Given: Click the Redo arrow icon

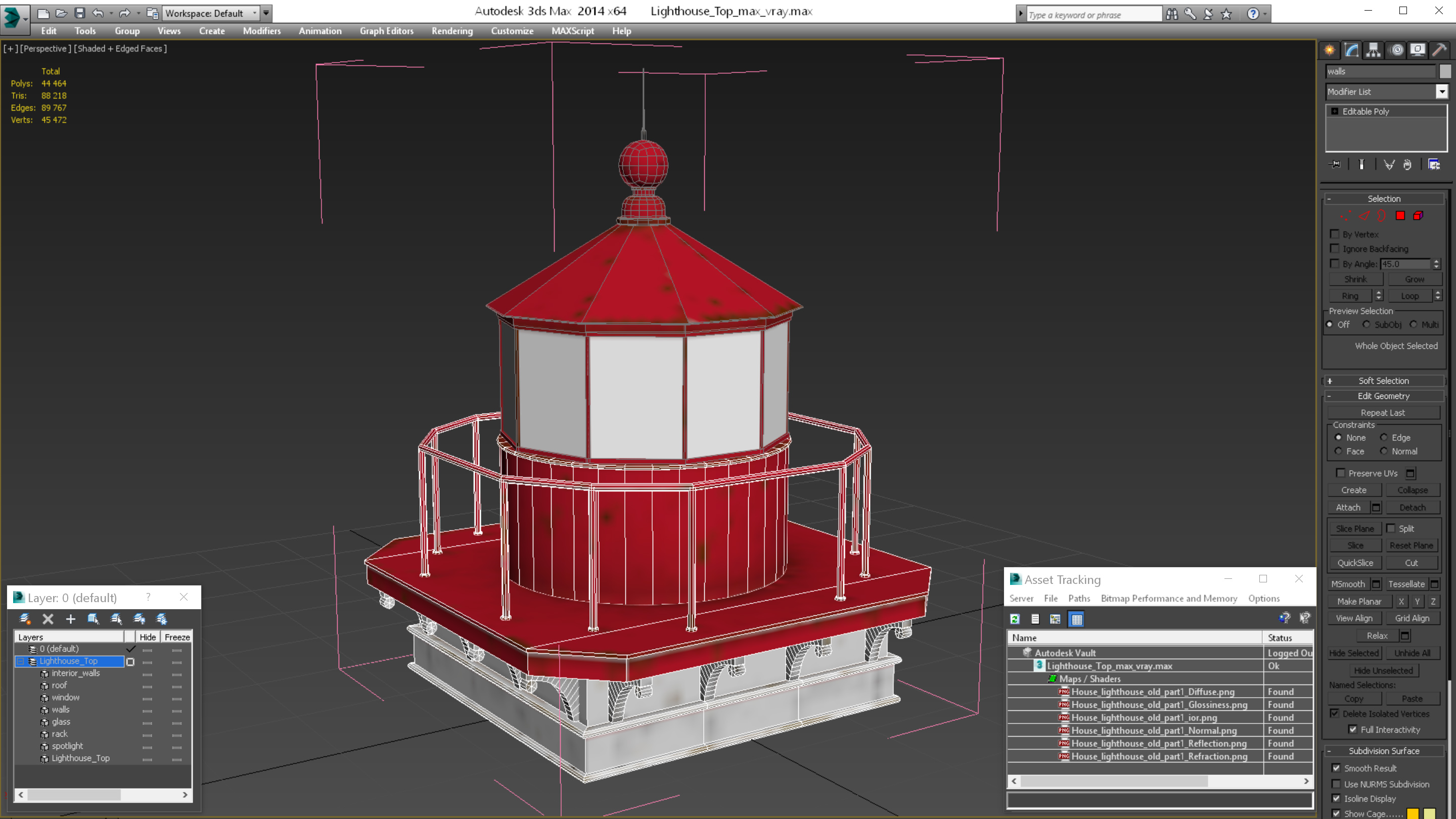Looking at the screenshot, I should [x=124, y=13].
